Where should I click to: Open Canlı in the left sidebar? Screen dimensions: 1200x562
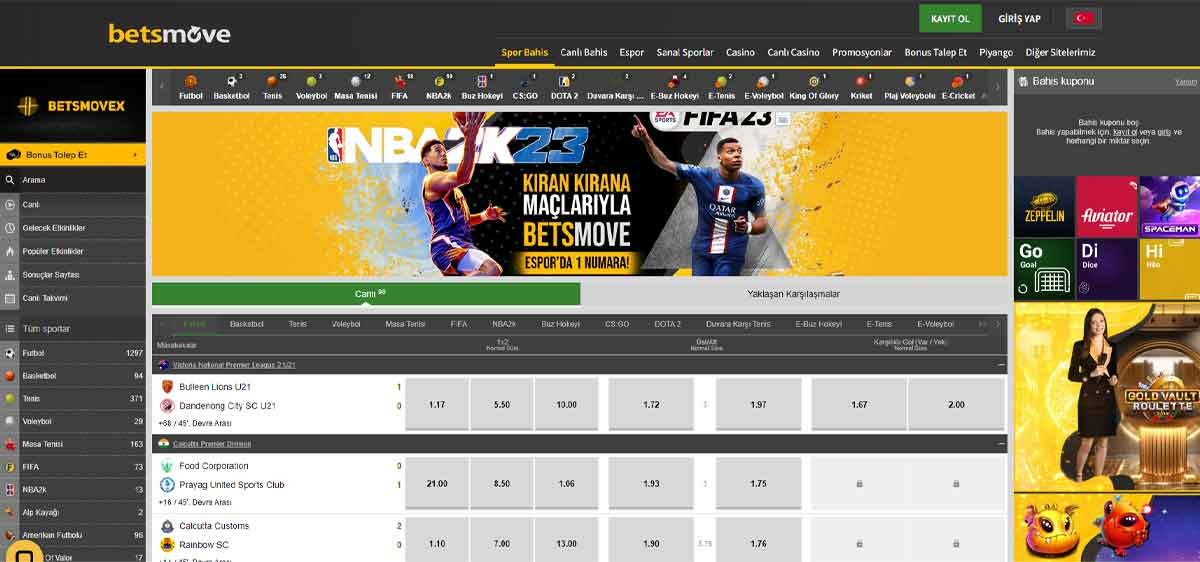click(73, 204)
